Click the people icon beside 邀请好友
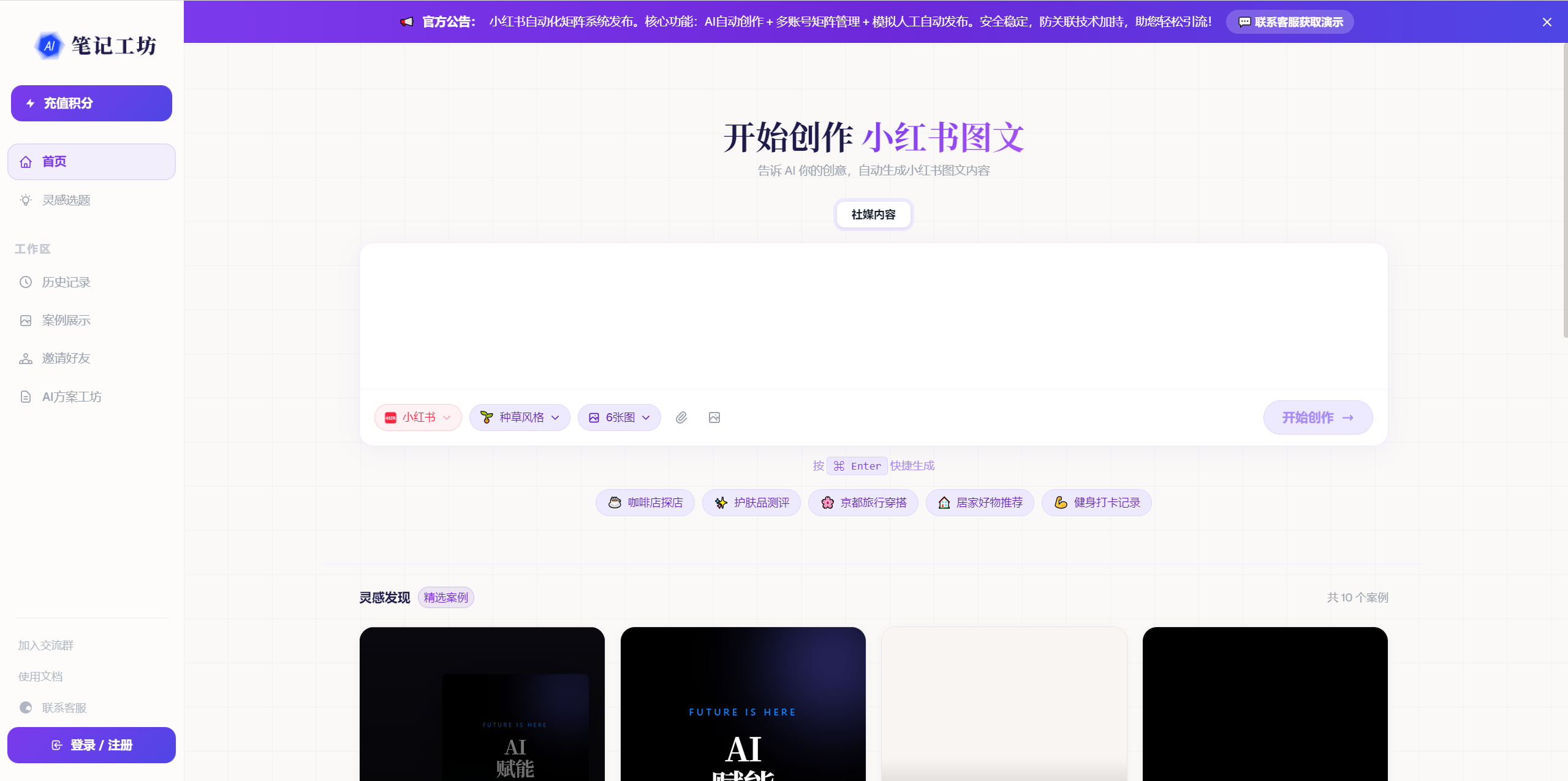Viewport: 1568px width, 781px height. point(26,359)
